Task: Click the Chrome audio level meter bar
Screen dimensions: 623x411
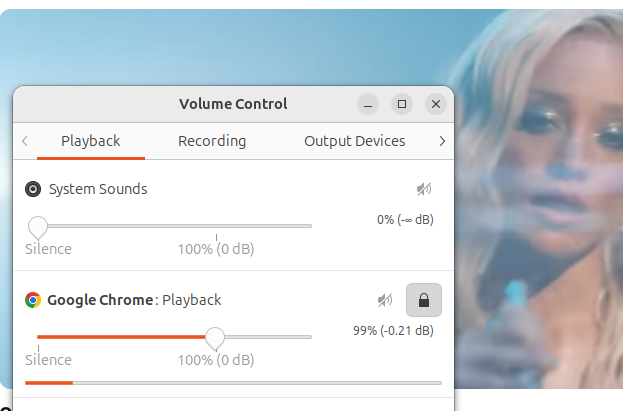Action: click(x=232, y=382)
